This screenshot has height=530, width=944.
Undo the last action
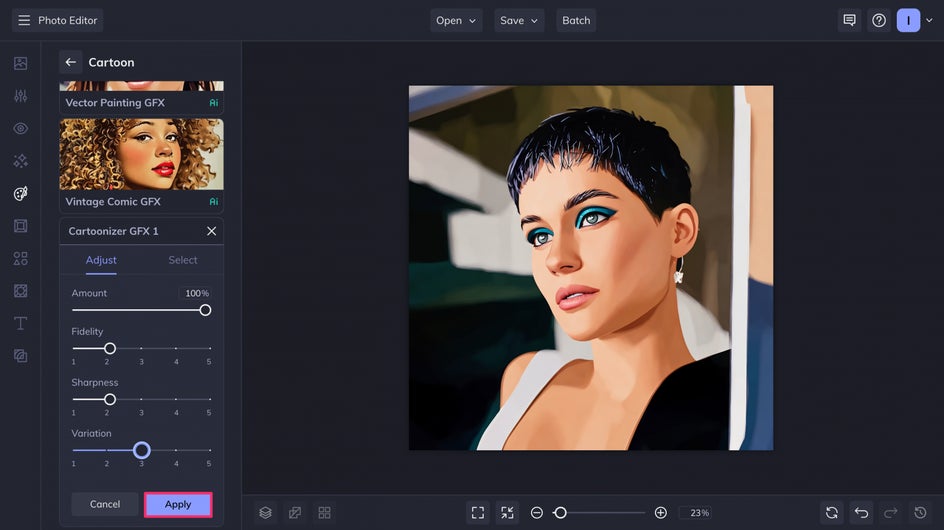click(862, 513)
